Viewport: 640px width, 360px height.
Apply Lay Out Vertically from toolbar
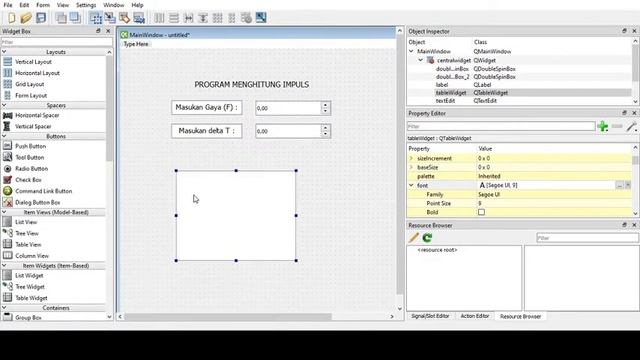point(174,18)
